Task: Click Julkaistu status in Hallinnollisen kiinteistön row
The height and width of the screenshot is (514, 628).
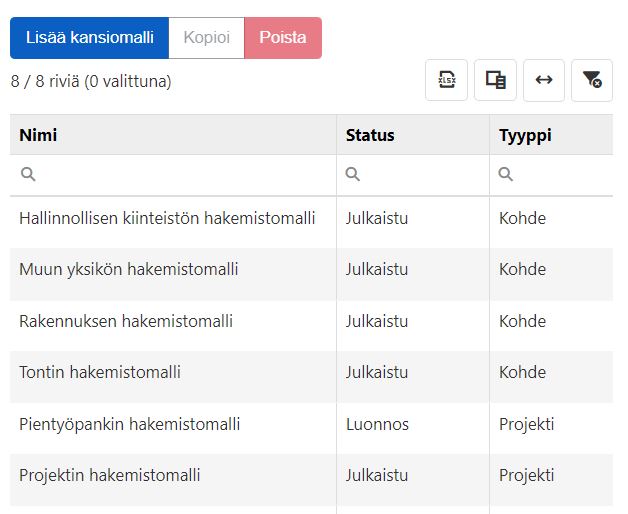Action: pyautogui.click(x=377, y=219)
